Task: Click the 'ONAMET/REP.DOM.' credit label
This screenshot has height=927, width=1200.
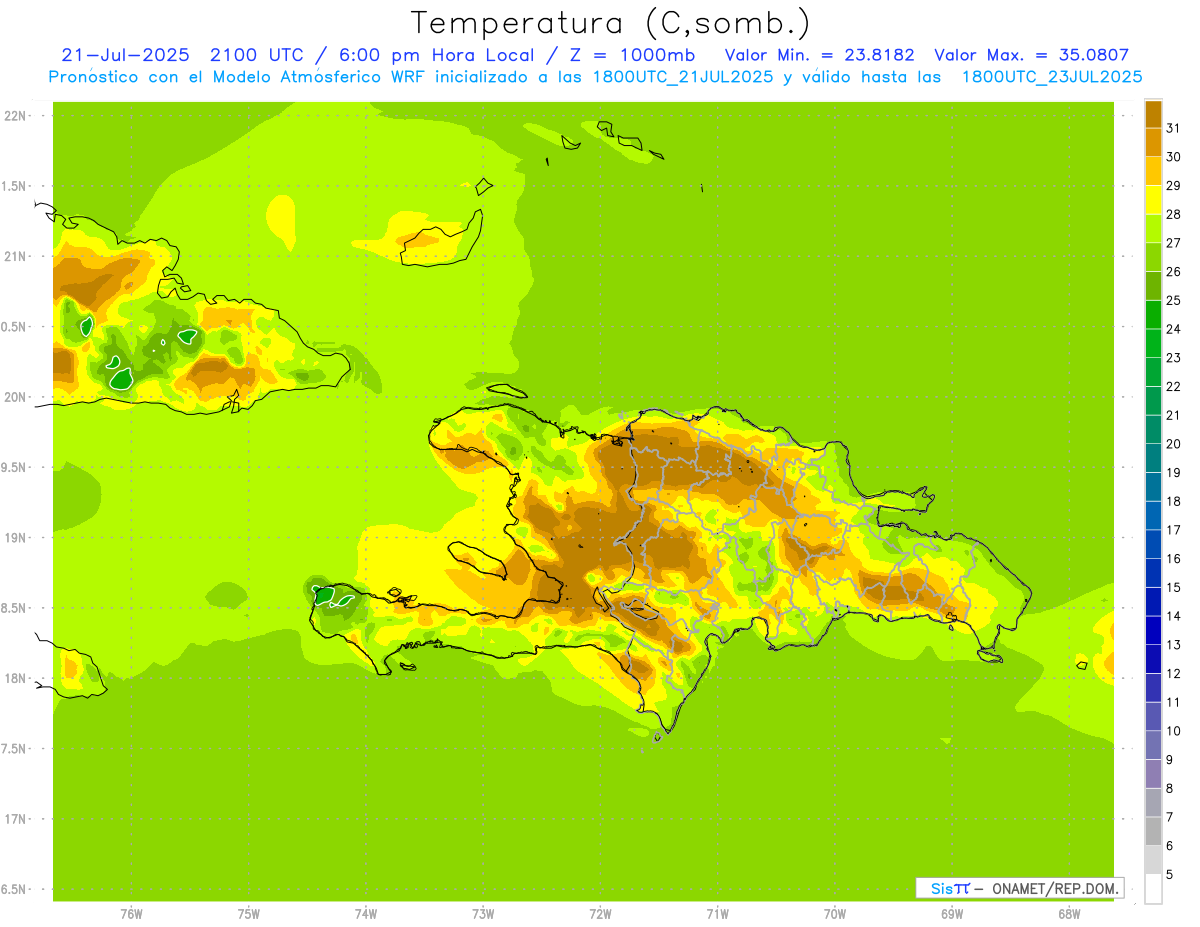Action: (x=1053, y=888)
